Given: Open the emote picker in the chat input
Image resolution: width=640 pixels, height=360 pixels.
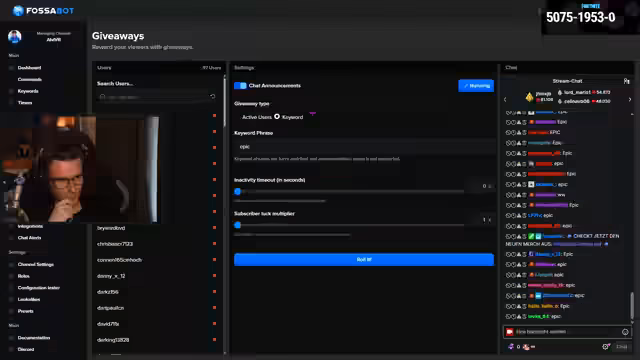Looking at the screenshot, I should click(x=625, y=332).
